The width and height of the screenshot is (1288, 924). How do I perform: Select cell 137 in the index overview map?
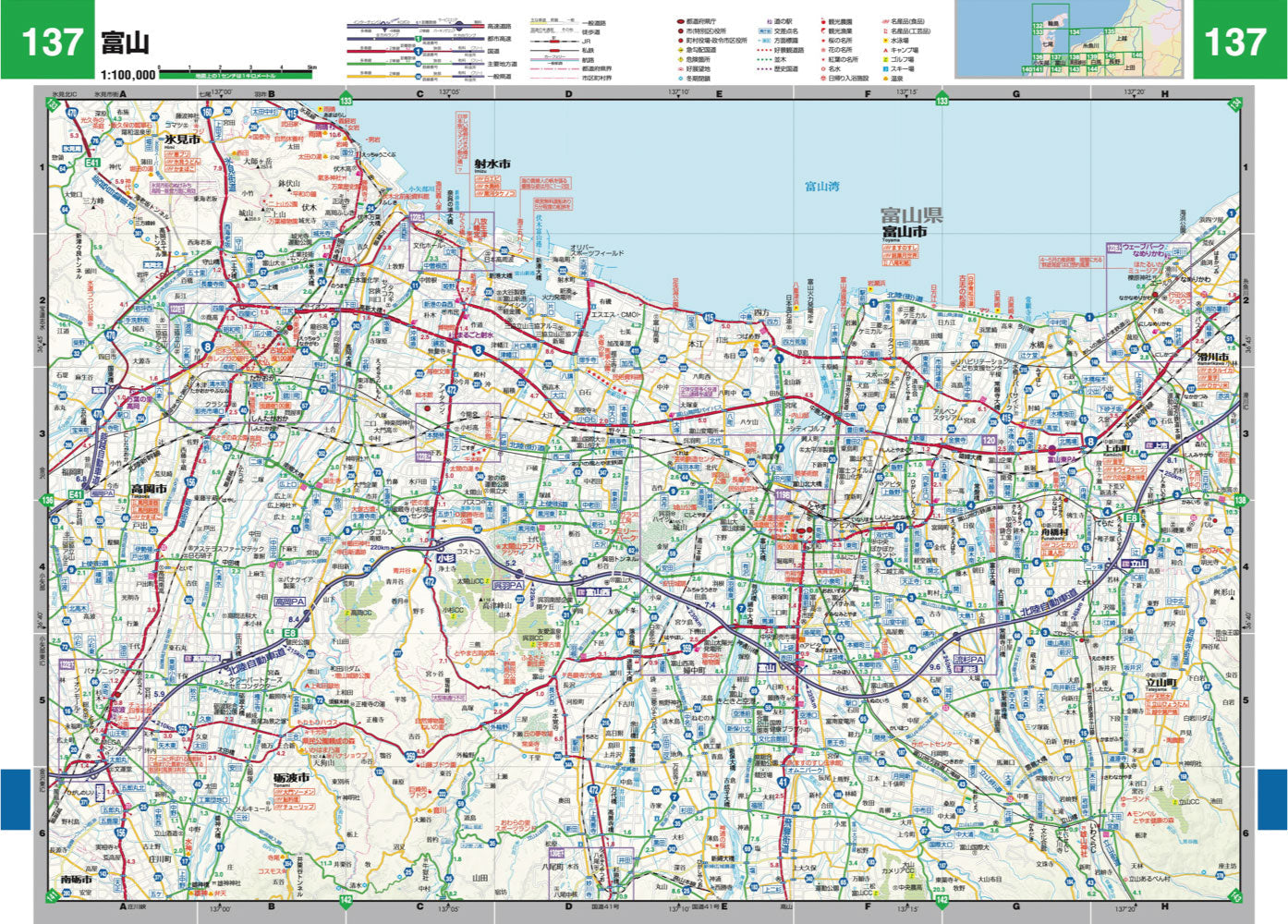pos(1058,59)
